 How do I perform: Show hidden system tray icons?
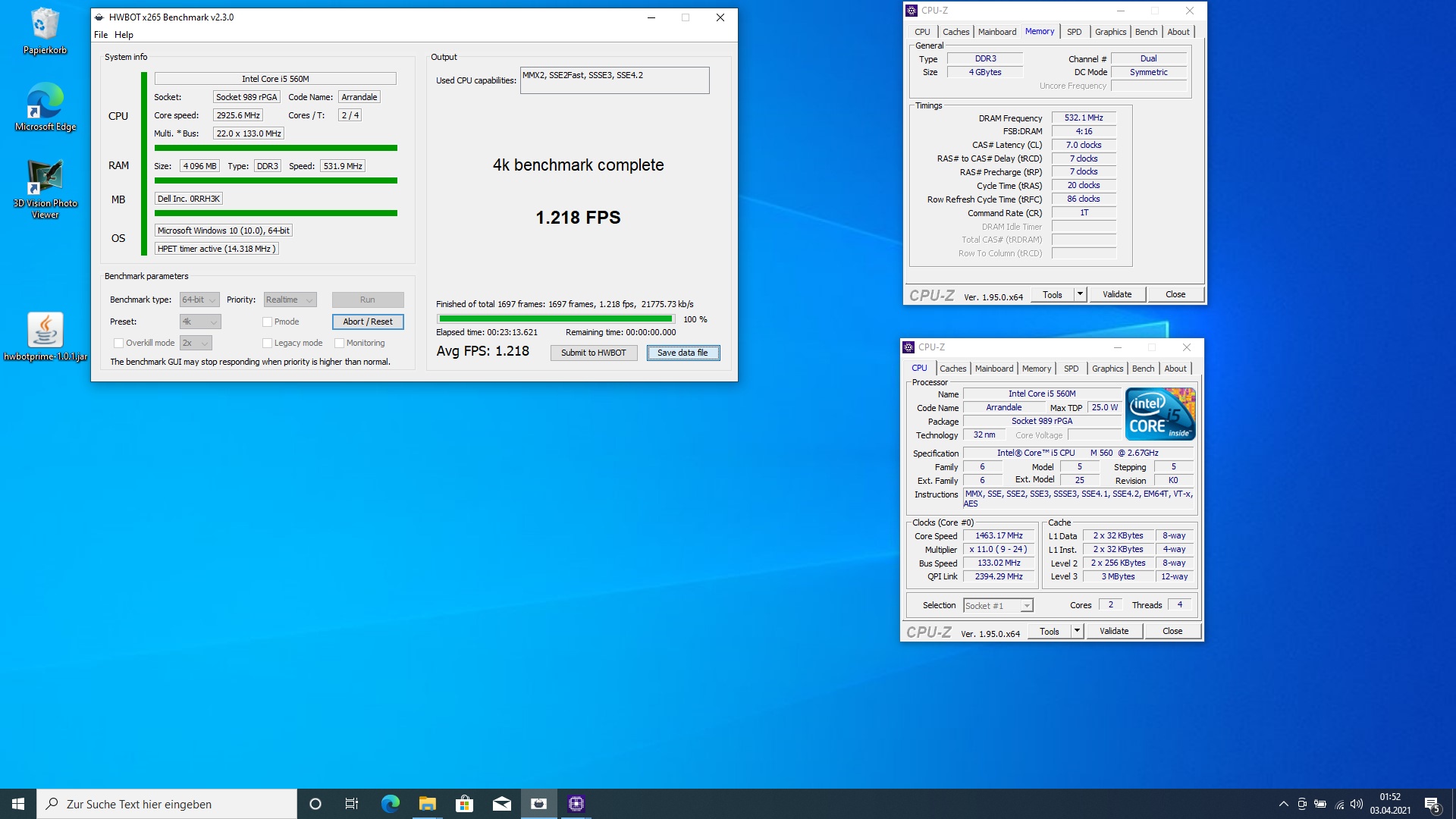[x=1283, y=804]
